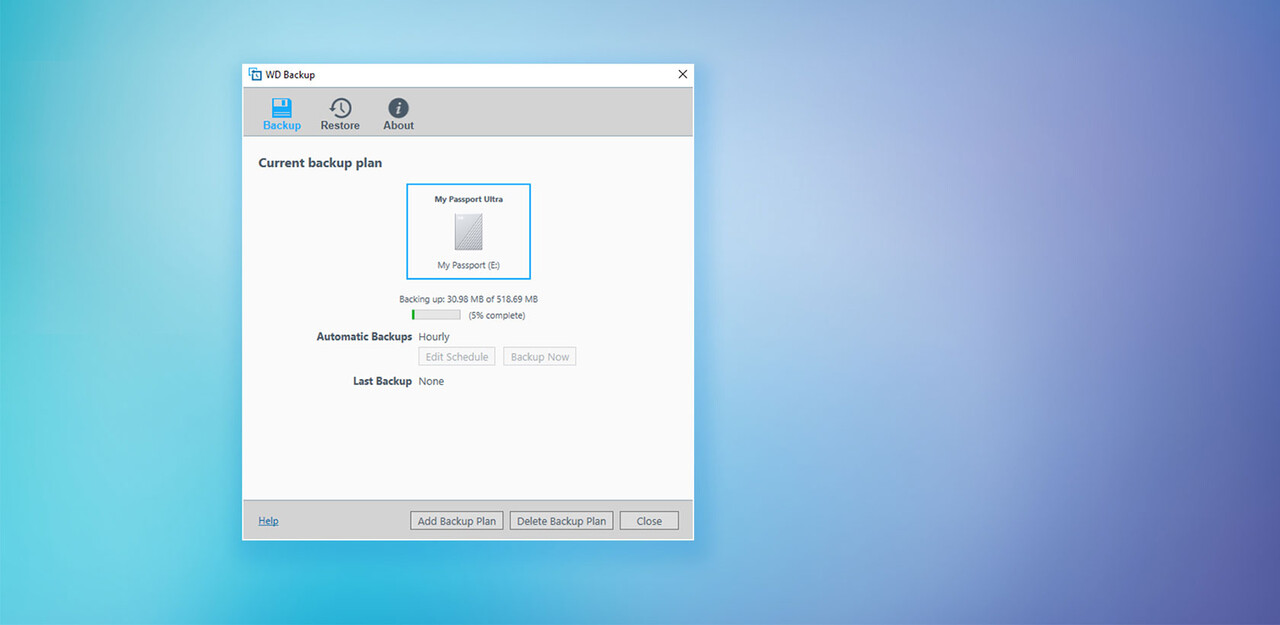Click the Add Backup Plan button
The height and width of the screenshot is (625, 1280).
[456, 521]
